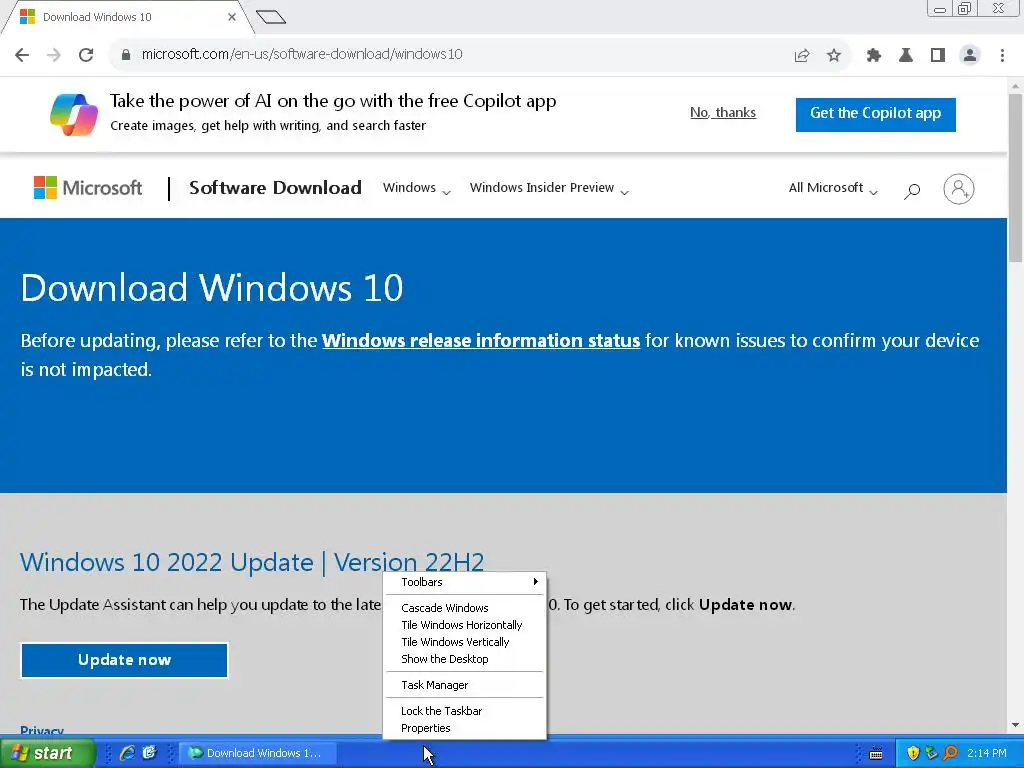Open Task Manager from context menu
Viewport: 1024px width, 768px height.
click(464, 685)
